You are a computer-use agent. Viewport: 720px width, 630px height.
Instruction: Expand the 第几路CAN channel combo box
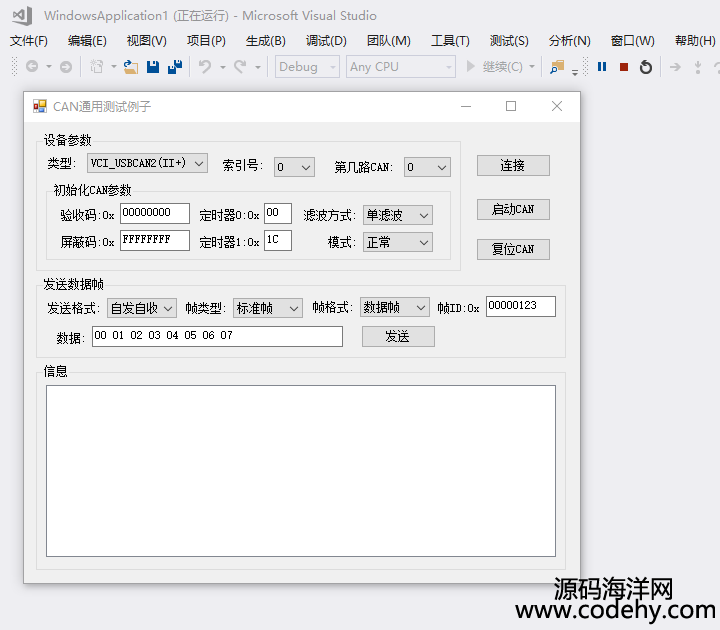tap(427, 168)
